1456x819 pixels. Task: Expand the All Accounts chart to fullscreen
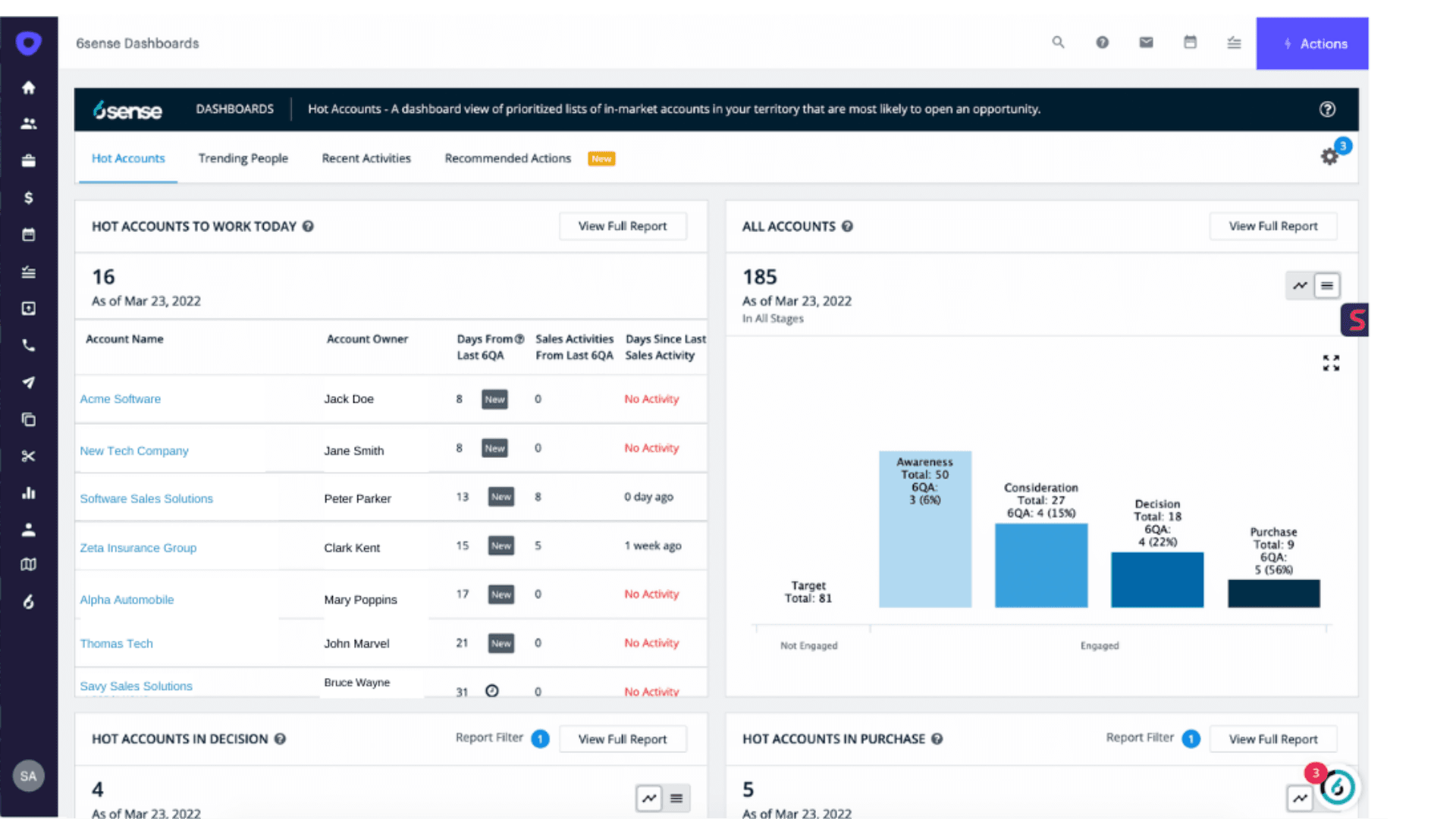pyautogui.click(x=1331, y=363)
